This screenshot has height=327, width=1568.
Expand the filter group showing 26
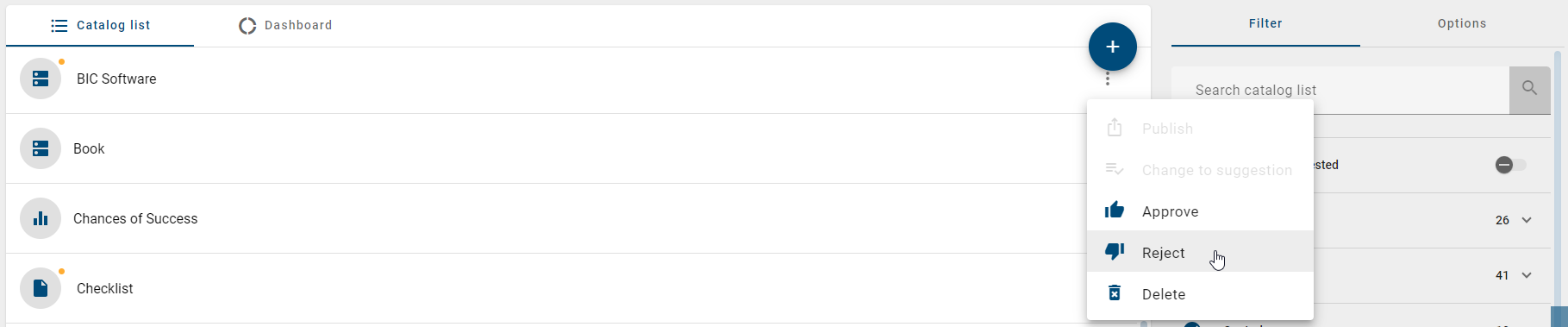pyautogui.click(x=1527, y=220)
